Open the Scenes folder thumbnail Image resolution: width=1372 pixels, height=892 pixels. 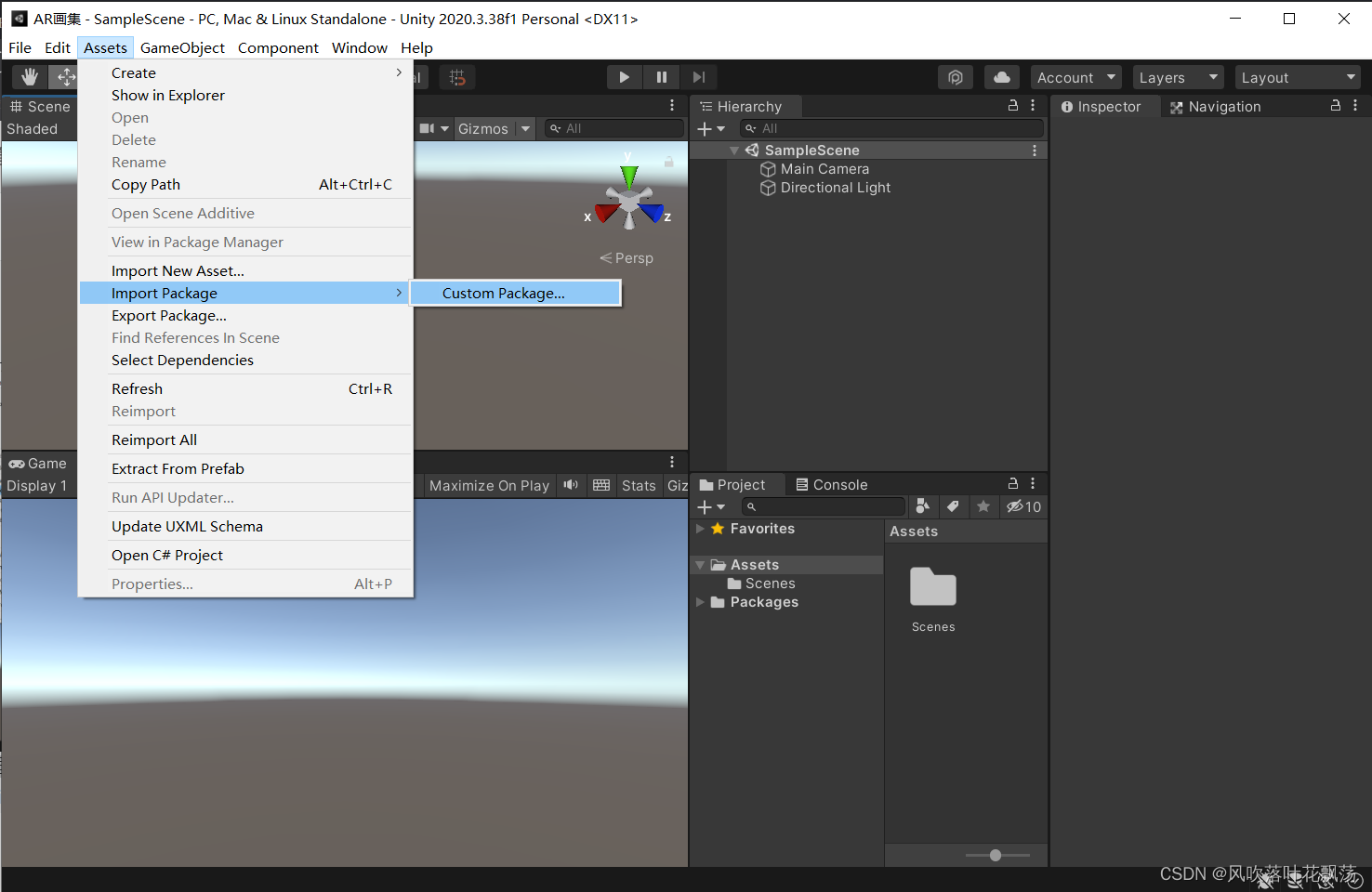click(933, 587)
